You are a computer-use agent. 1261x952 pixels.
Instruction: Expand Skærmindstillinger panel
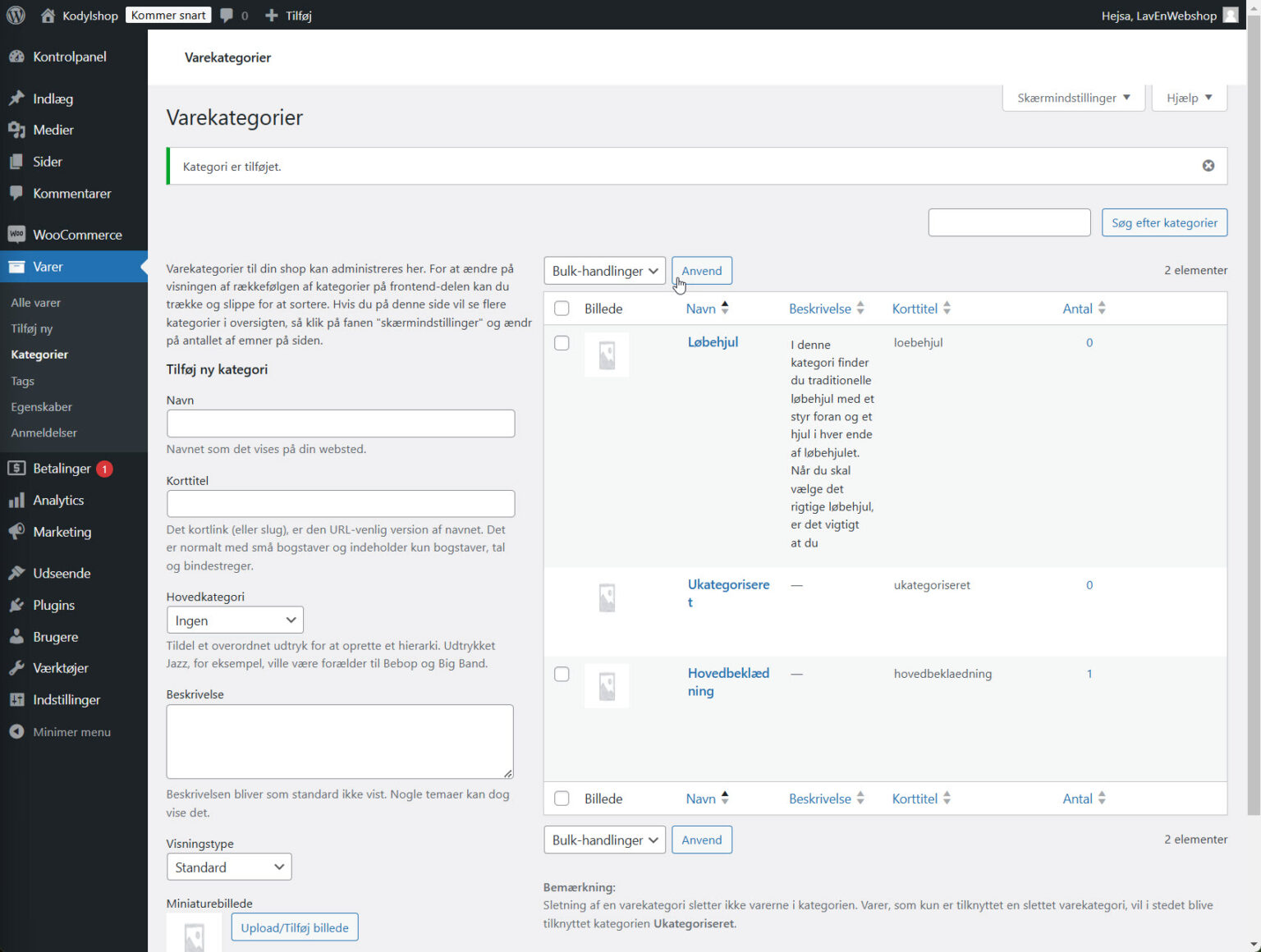1074,98
